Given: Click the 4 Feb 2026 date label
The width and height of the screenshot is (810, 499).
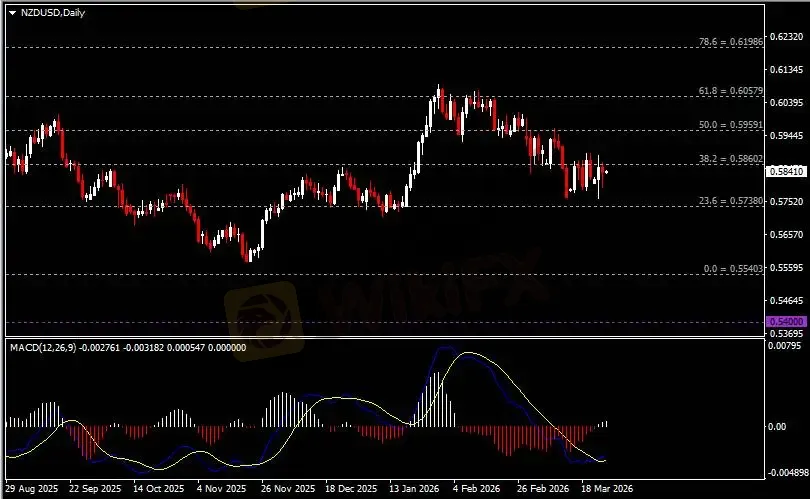Looking at the screenshot, I should click(477, 488).
